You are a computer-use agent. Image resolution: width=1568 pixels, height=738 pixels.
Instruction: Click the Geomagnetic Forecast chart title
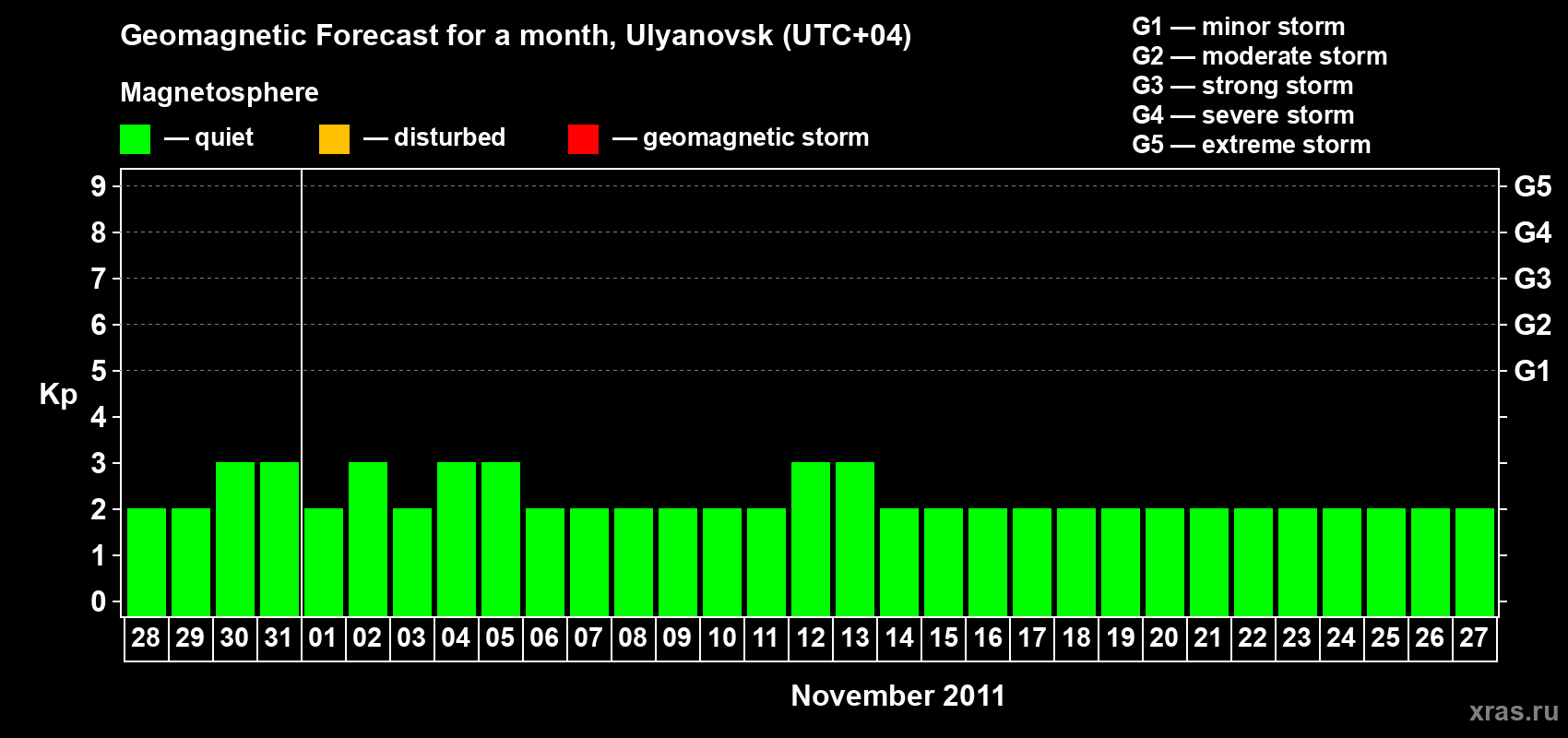tap(516, 36)
